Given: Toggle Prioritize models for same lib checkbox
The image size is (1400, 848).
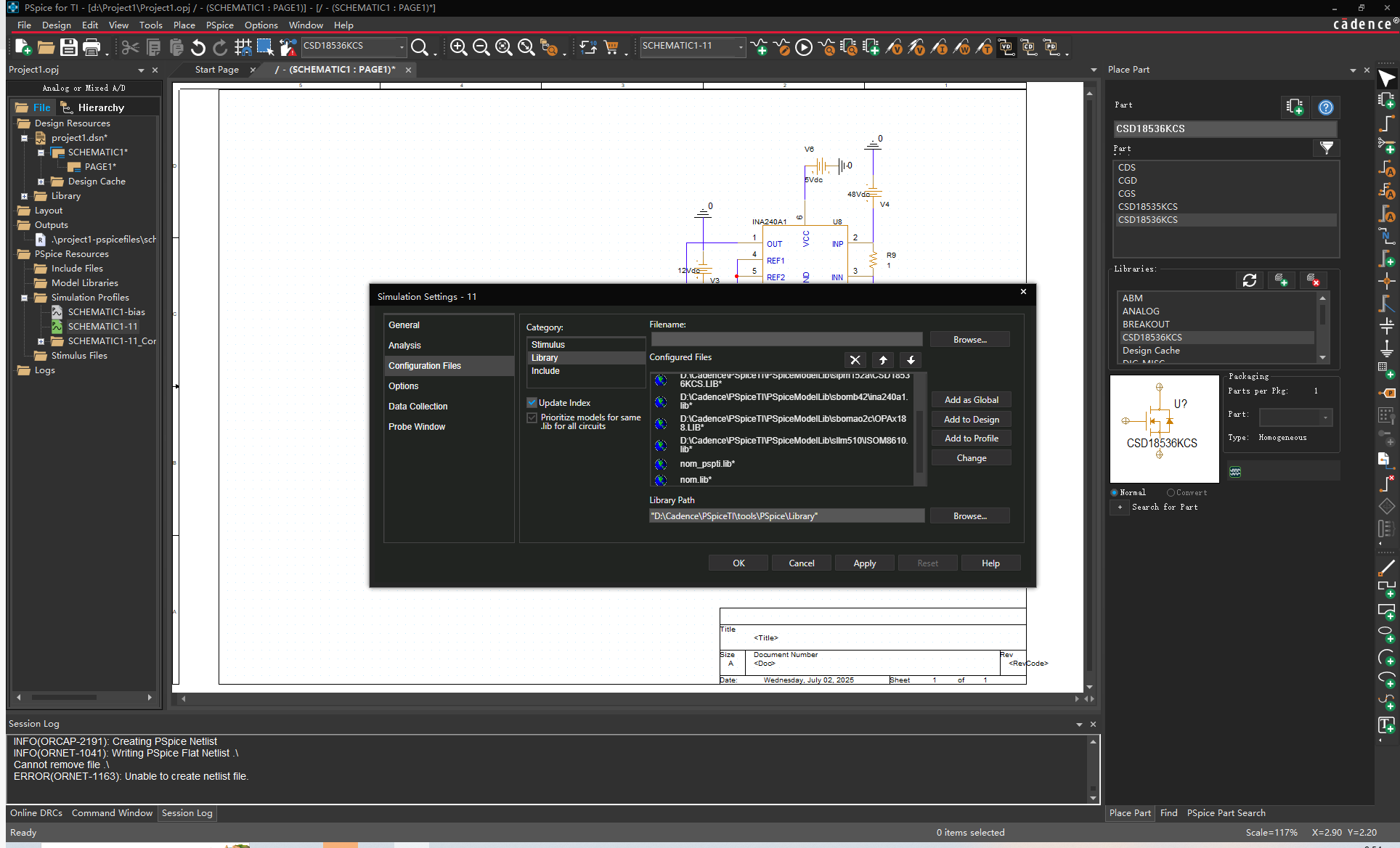Looking at the screenshot, I should pos(532,418).
